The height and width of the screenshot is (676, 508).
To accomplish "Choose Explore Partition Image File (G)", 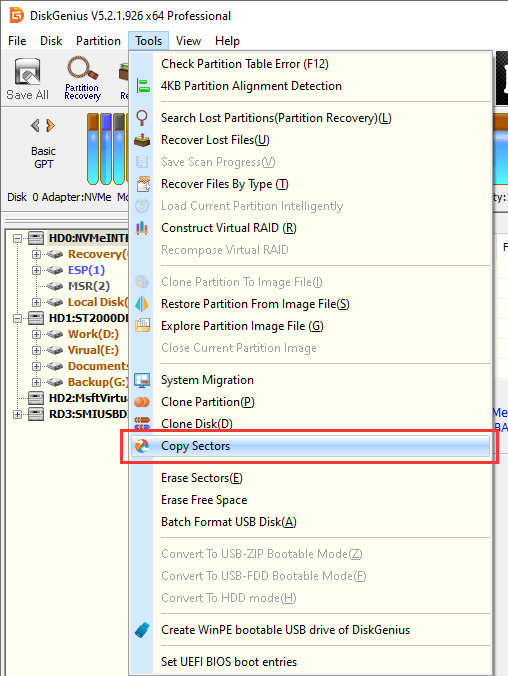I will click(310, 326).
